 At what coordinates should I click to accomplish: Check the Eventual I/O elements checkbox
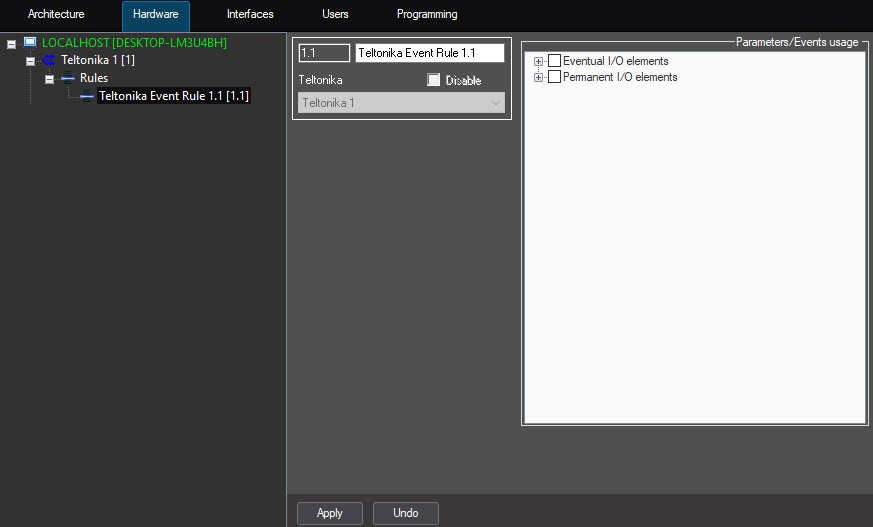(x=555, y=61)
